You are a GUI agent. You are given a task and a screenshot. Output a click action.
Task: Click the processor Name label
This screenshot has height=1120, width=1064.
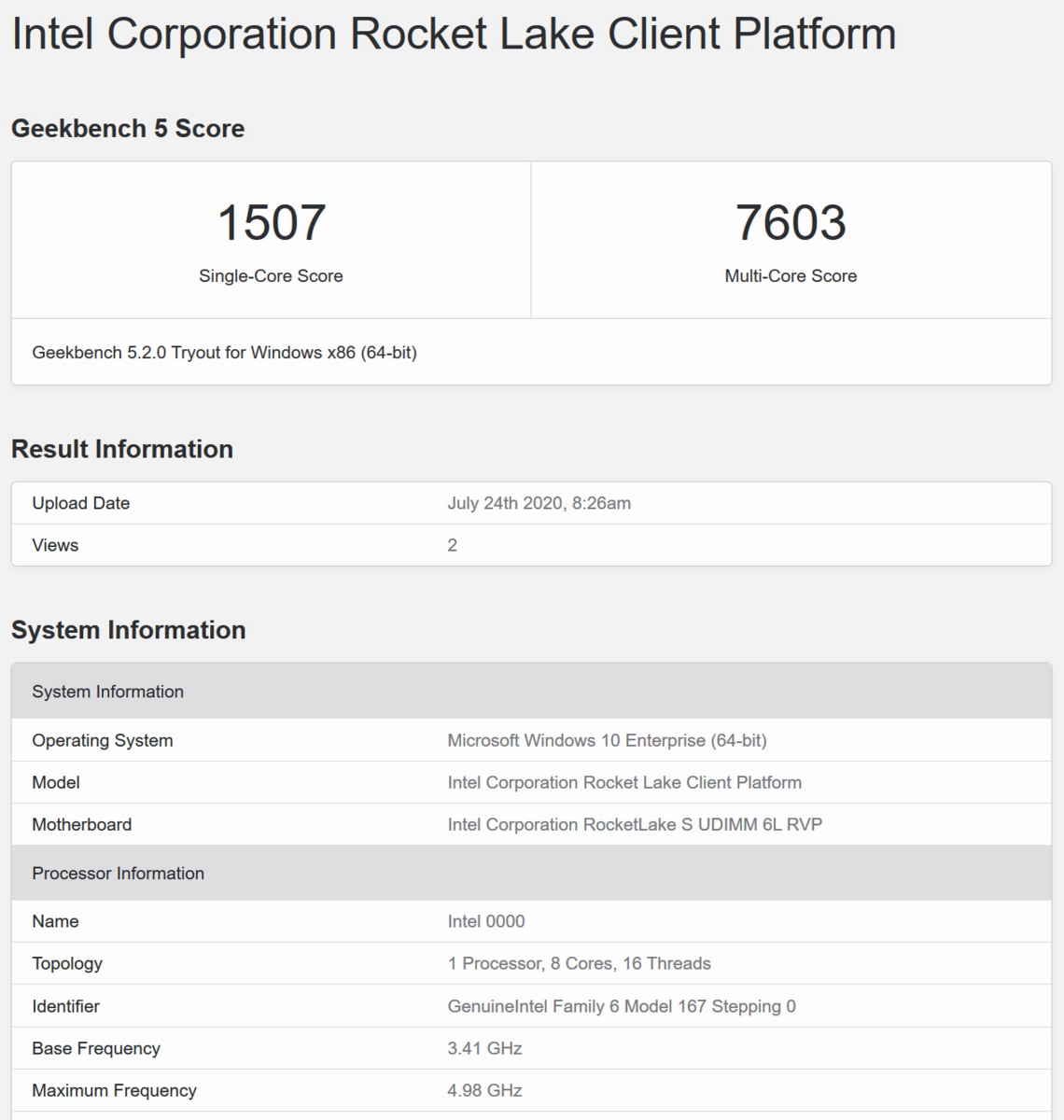[55, 921]
